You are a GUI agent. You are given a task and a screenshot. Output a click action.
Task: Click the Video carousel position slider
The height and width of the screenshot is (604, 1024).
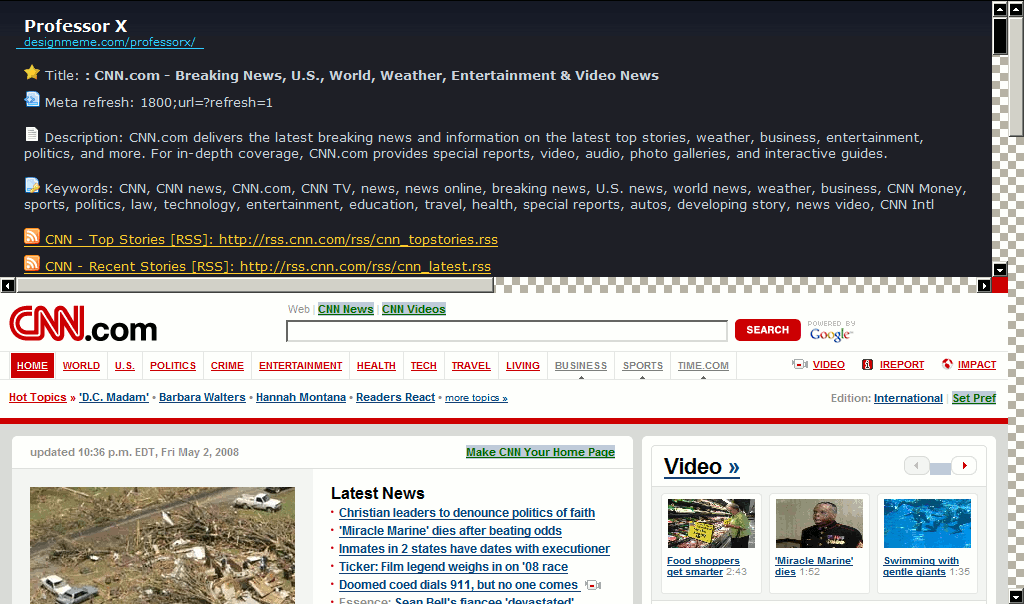coord(940,468)
